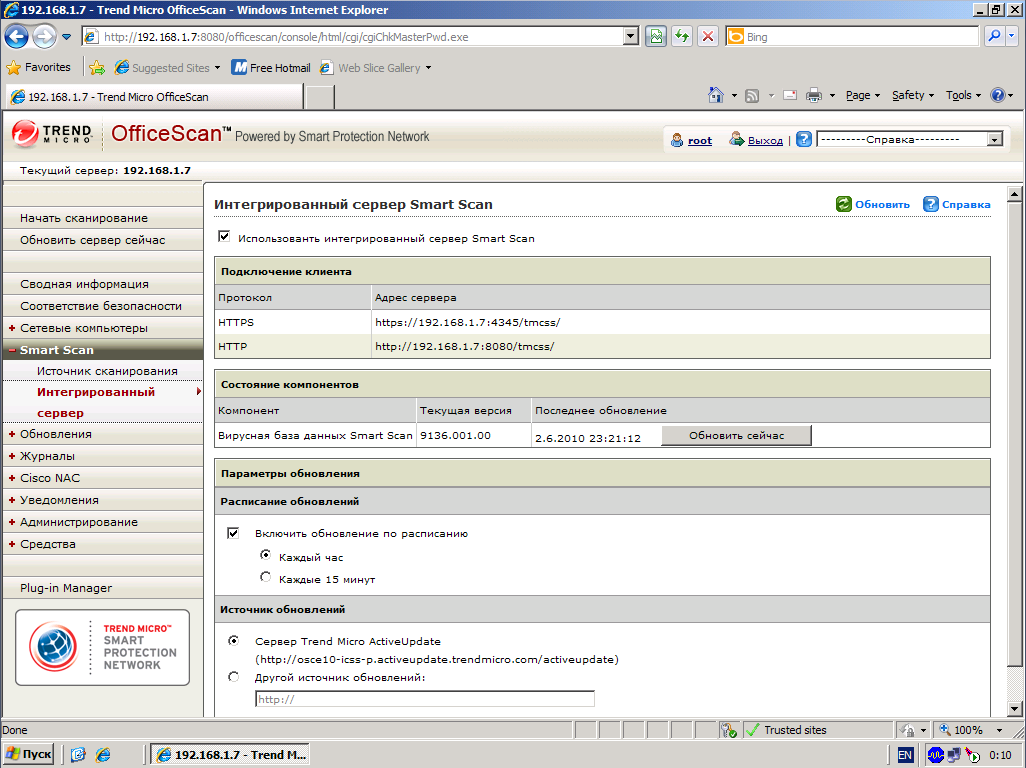
Task: Toggle 'Включить обновление по расписанию' checkbox
Action: (233, 532)
